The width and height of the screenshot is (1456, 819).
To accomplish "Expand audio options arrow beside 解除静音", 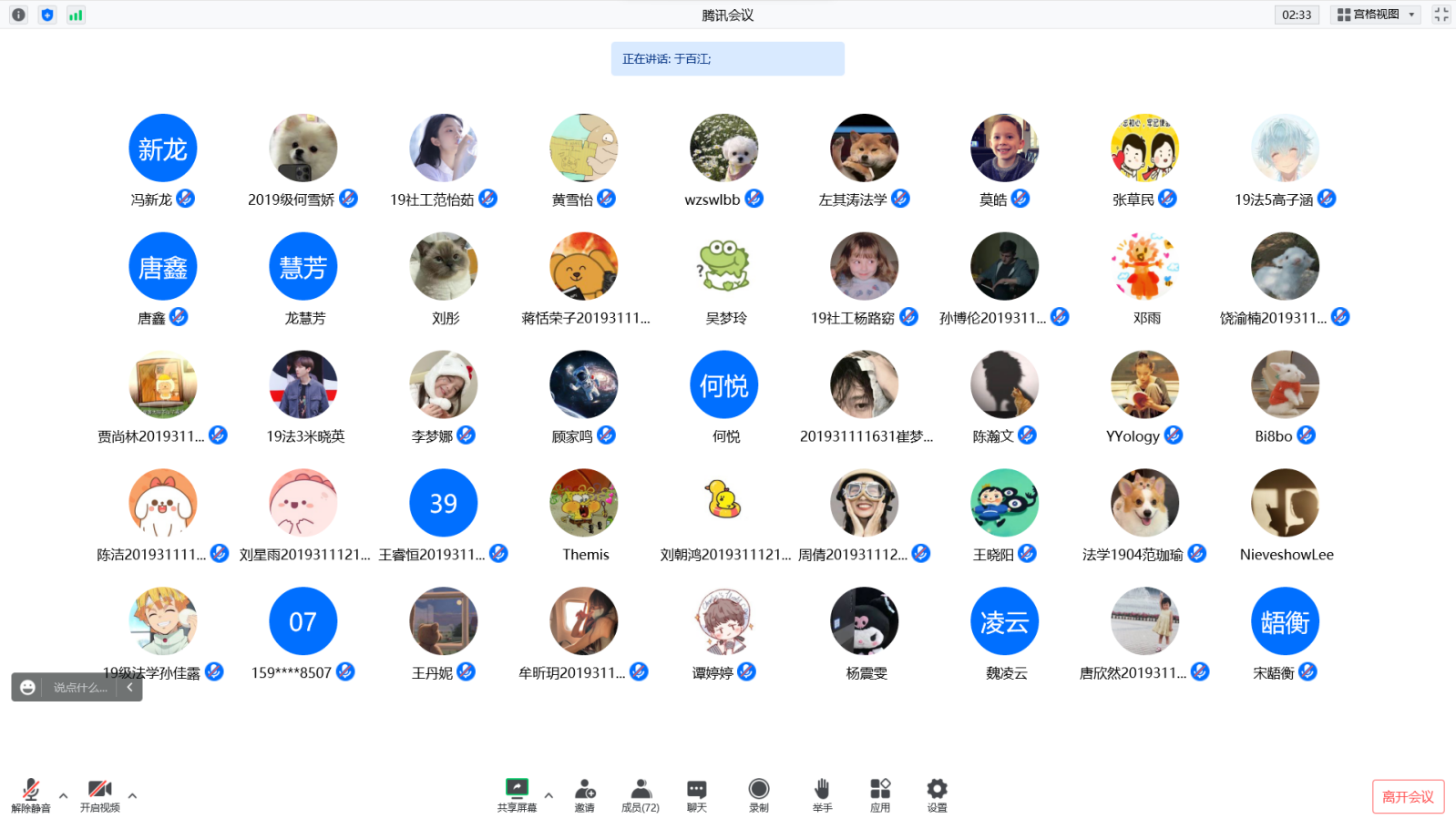I will click(x=63, y=795).
